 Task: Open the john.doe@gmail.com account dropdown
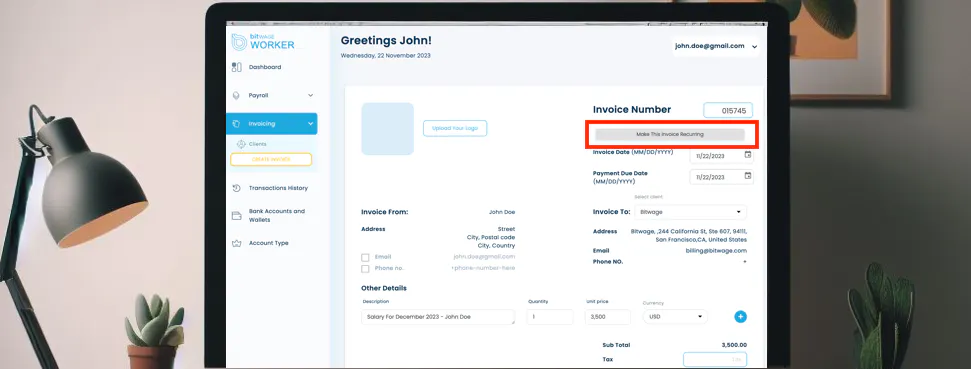pyautogui.click(x=716, y=46)
